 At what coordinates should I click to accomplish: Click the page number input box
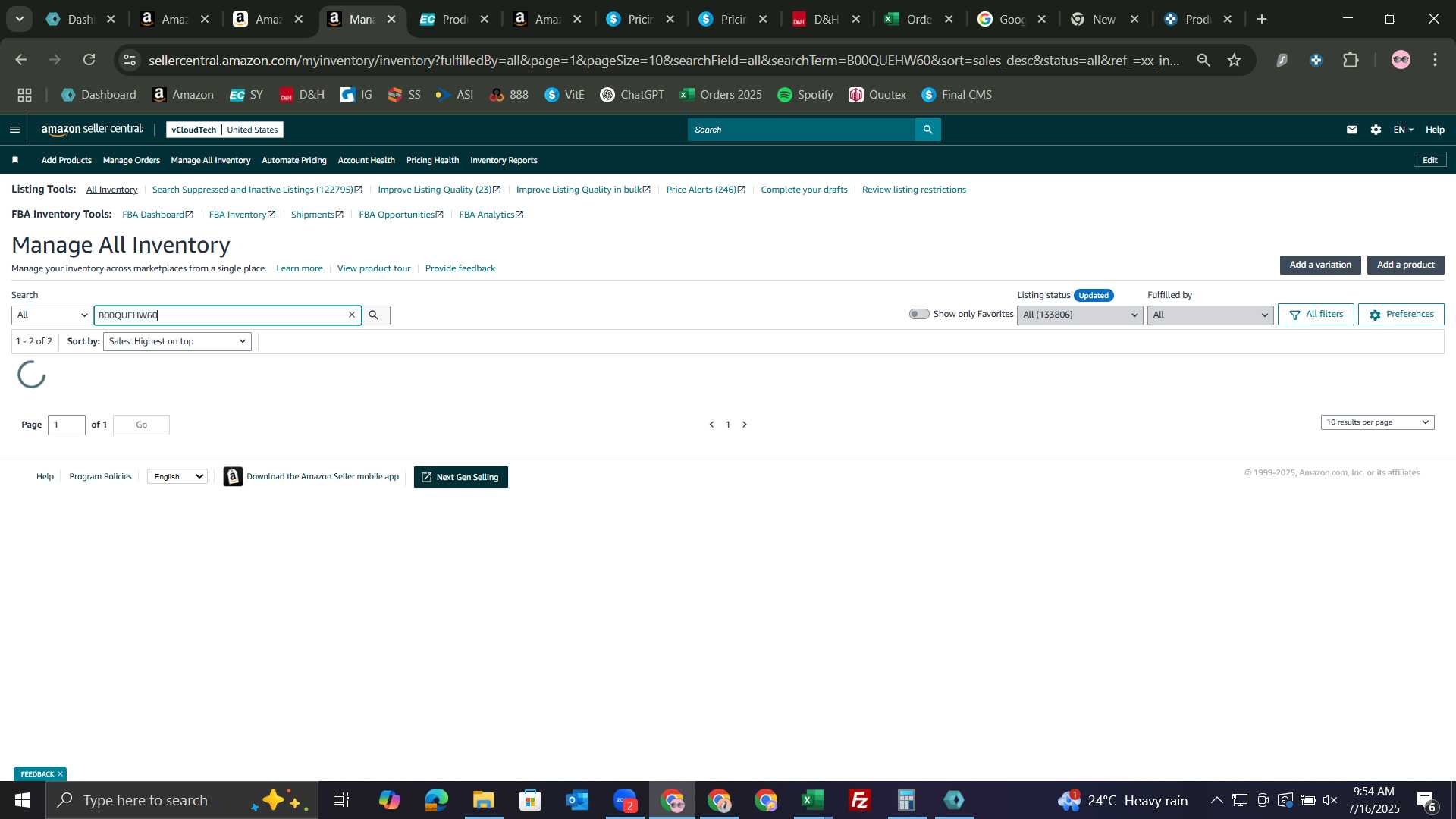67,425
